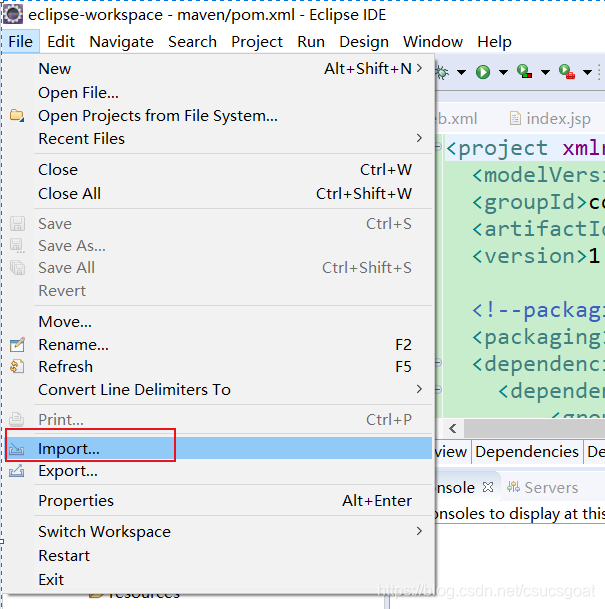Open the Project menu
The image size is (605, 609).
(257, 42)
